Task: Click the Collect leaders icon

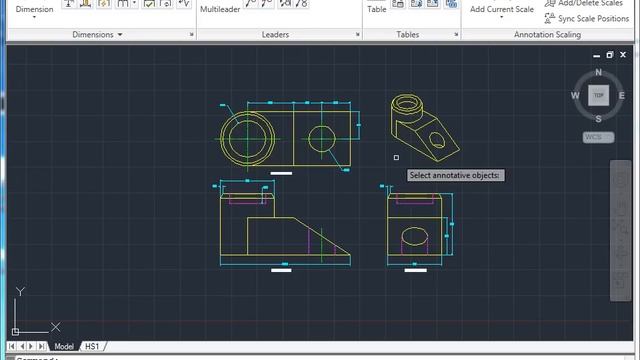Action: 301,4
